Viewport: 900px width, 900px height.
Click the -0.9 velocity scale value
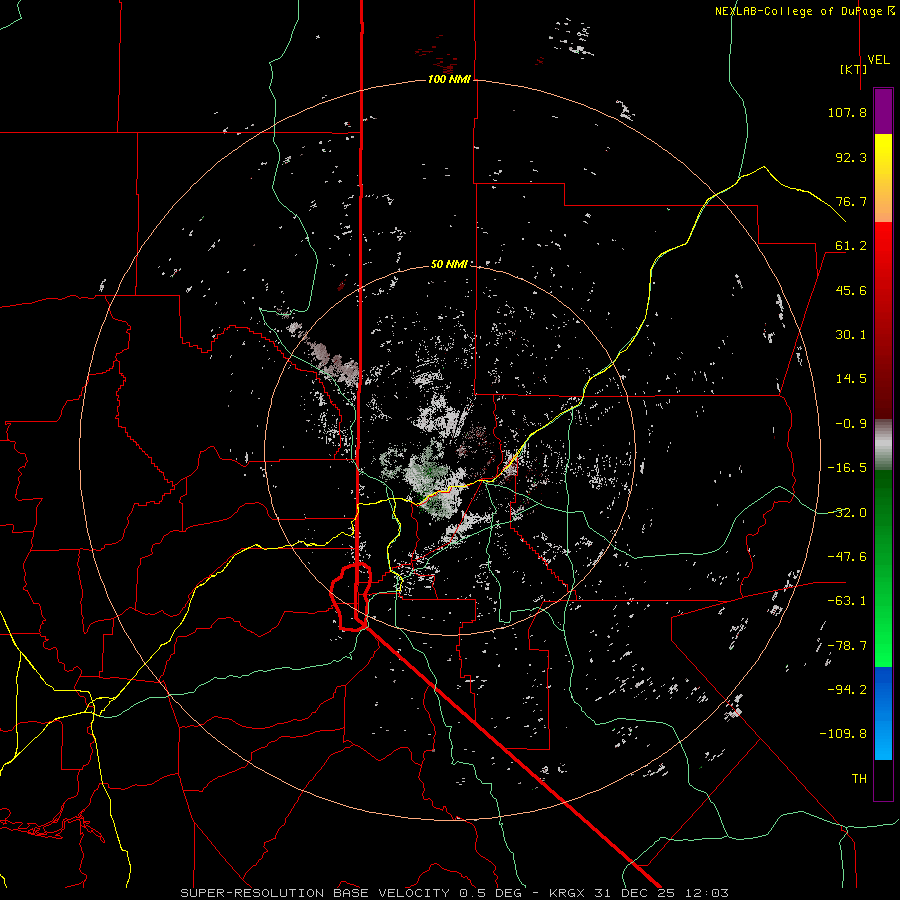coord(851,424)
